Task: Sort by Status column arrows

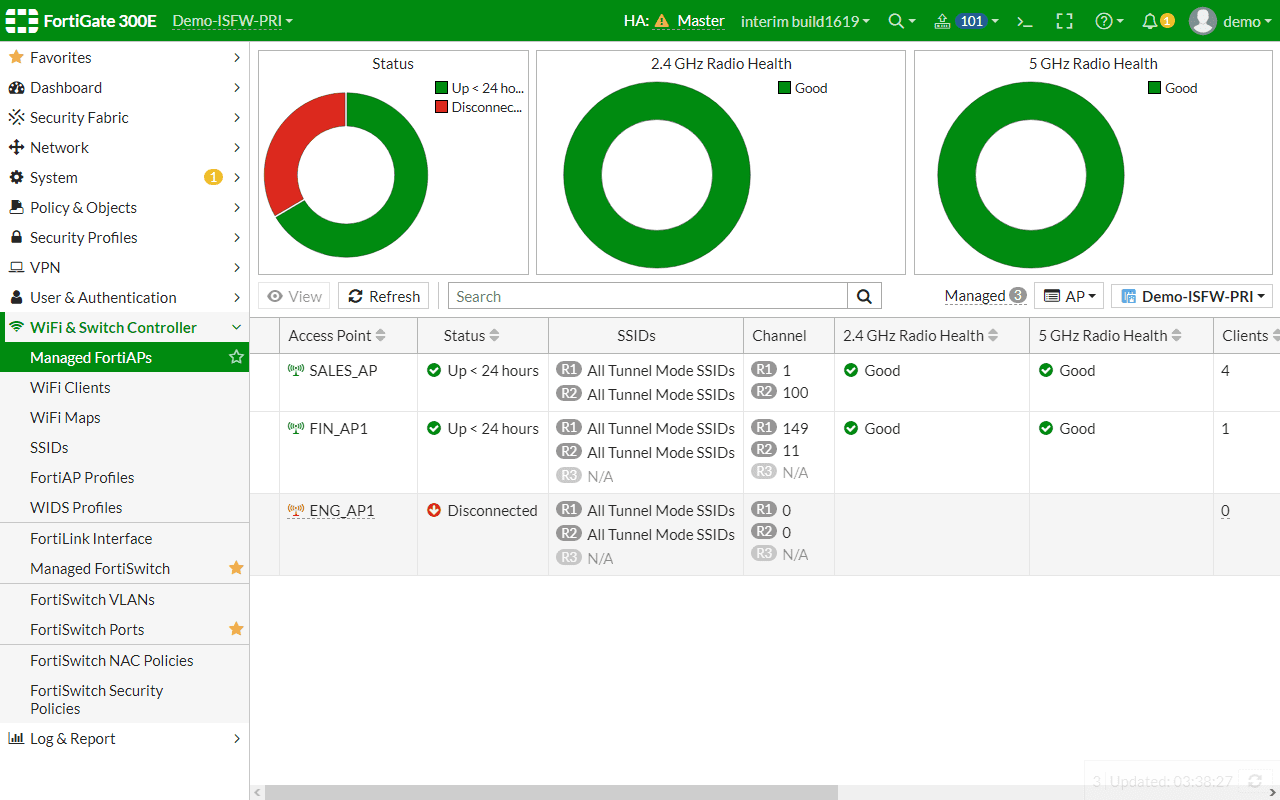Action: point(494,336)
